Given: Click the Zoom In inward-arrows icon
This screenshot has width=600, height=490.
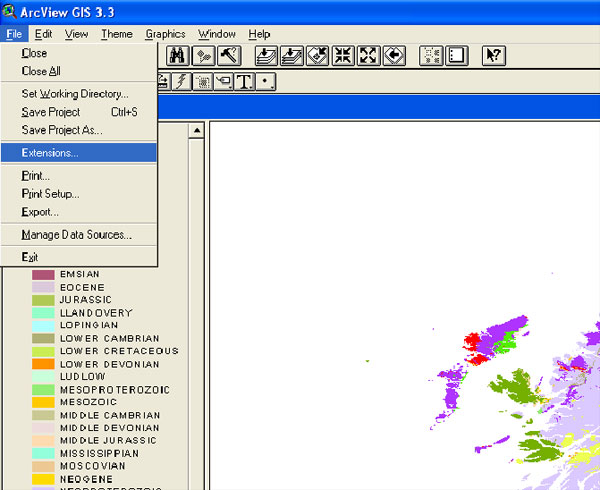Looking at the screenshot, I should [343, 56].
